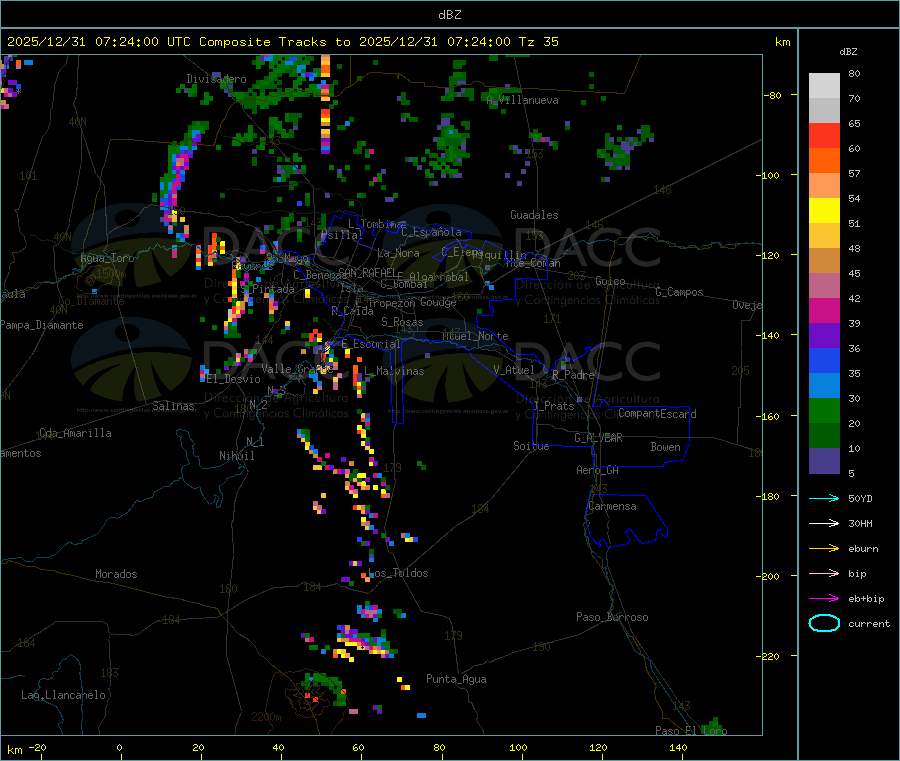Click the 'Los_Toldos' map label

pos(398,573)
